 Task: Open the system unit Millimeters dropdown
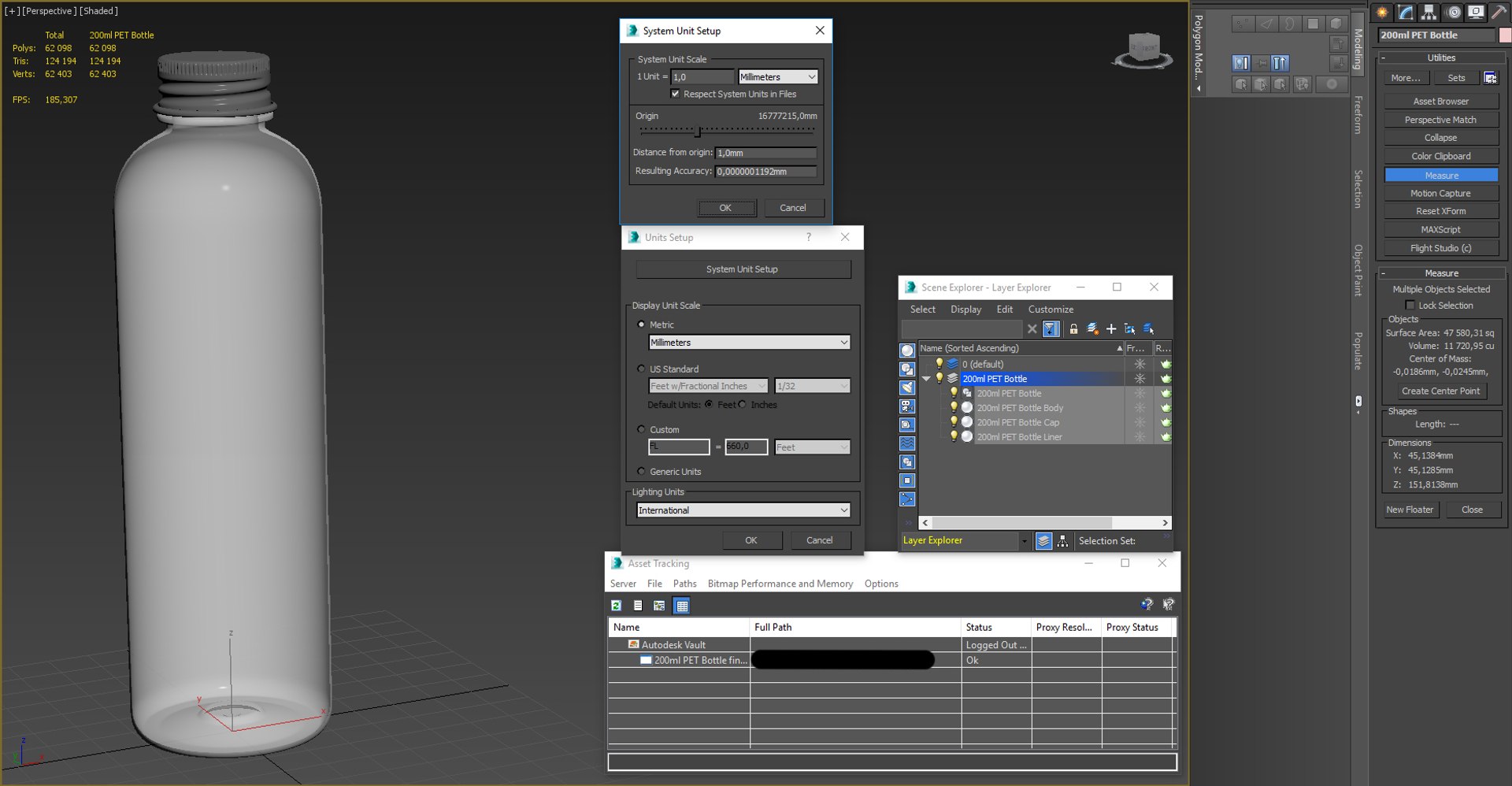[x=778, y=76]
